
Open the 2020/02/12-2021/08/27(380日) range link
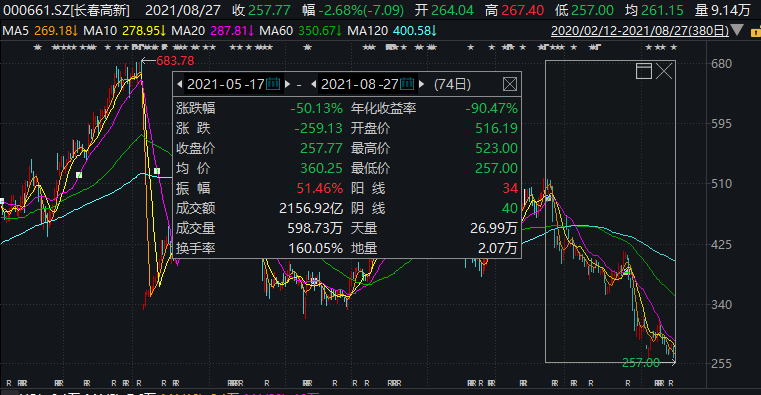click(x=640, y=31)
